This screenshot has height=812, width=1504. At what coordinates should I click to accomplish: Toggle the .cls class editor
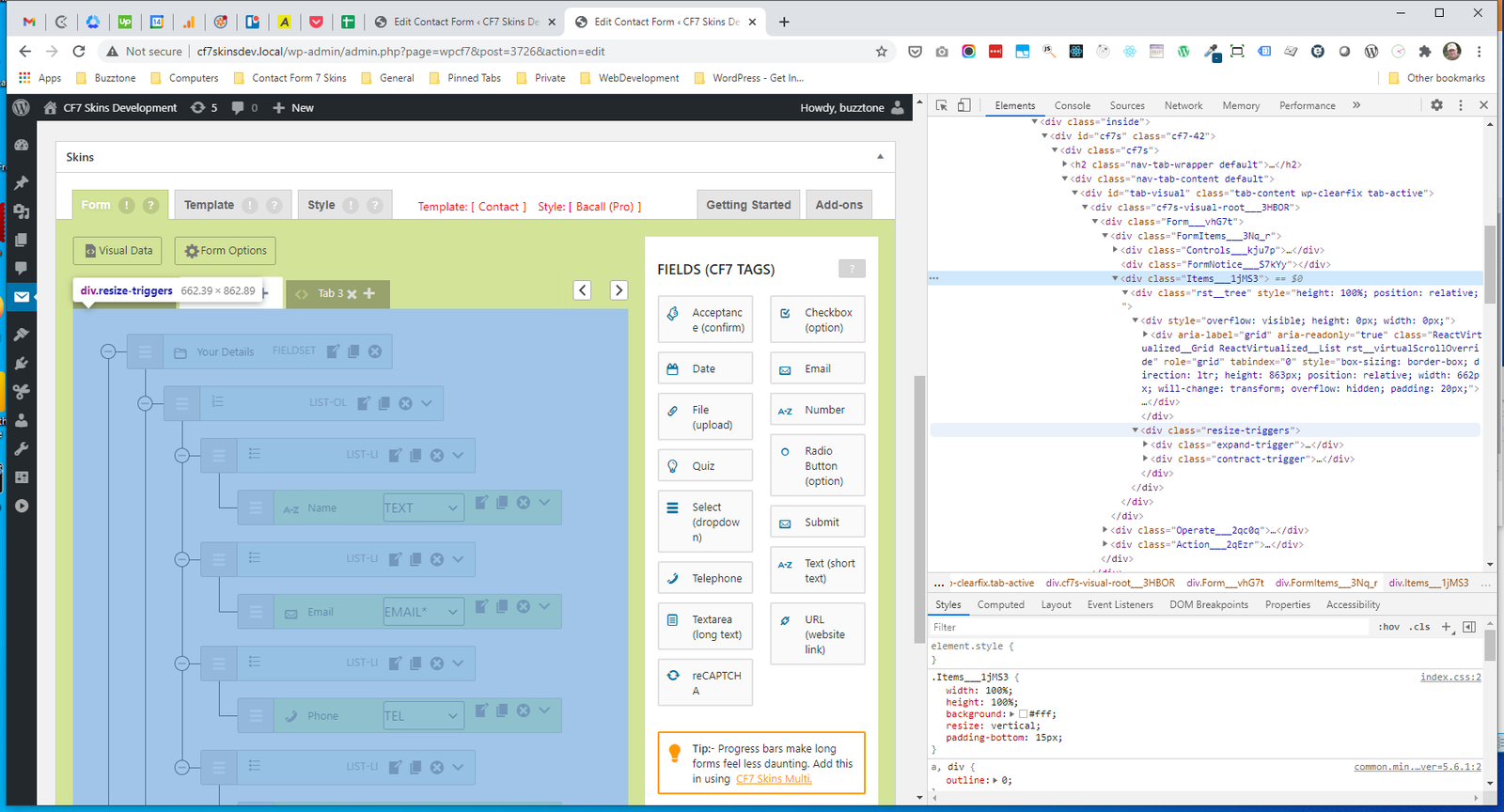click(x=1419, y=627)
